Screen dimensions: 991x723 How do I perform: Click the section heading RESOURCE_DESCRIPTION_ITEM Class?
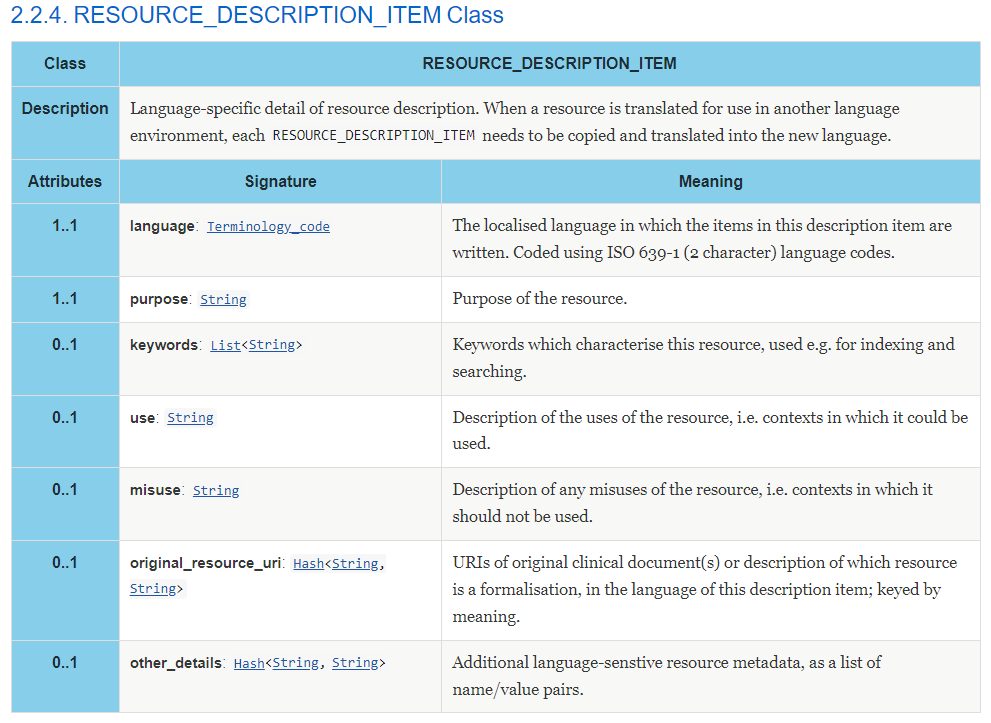[257, 15]
